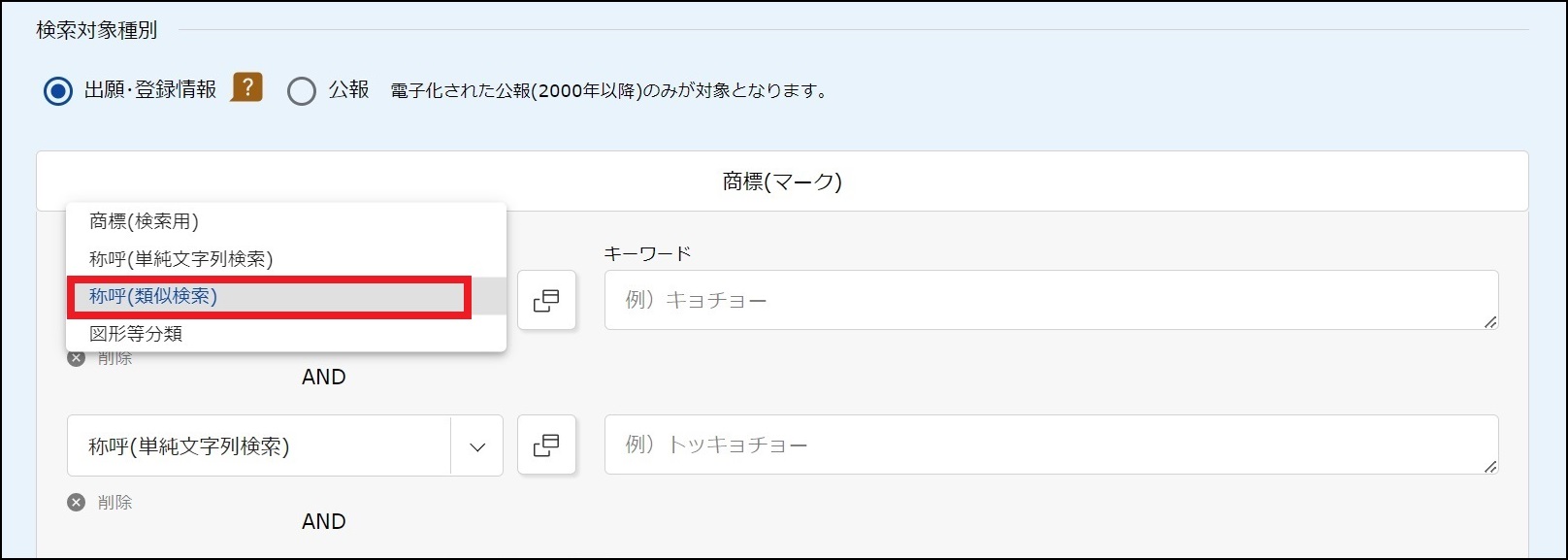
Task: Pick 図形等分類 in the open dropdown list
Action: point(136,334)
